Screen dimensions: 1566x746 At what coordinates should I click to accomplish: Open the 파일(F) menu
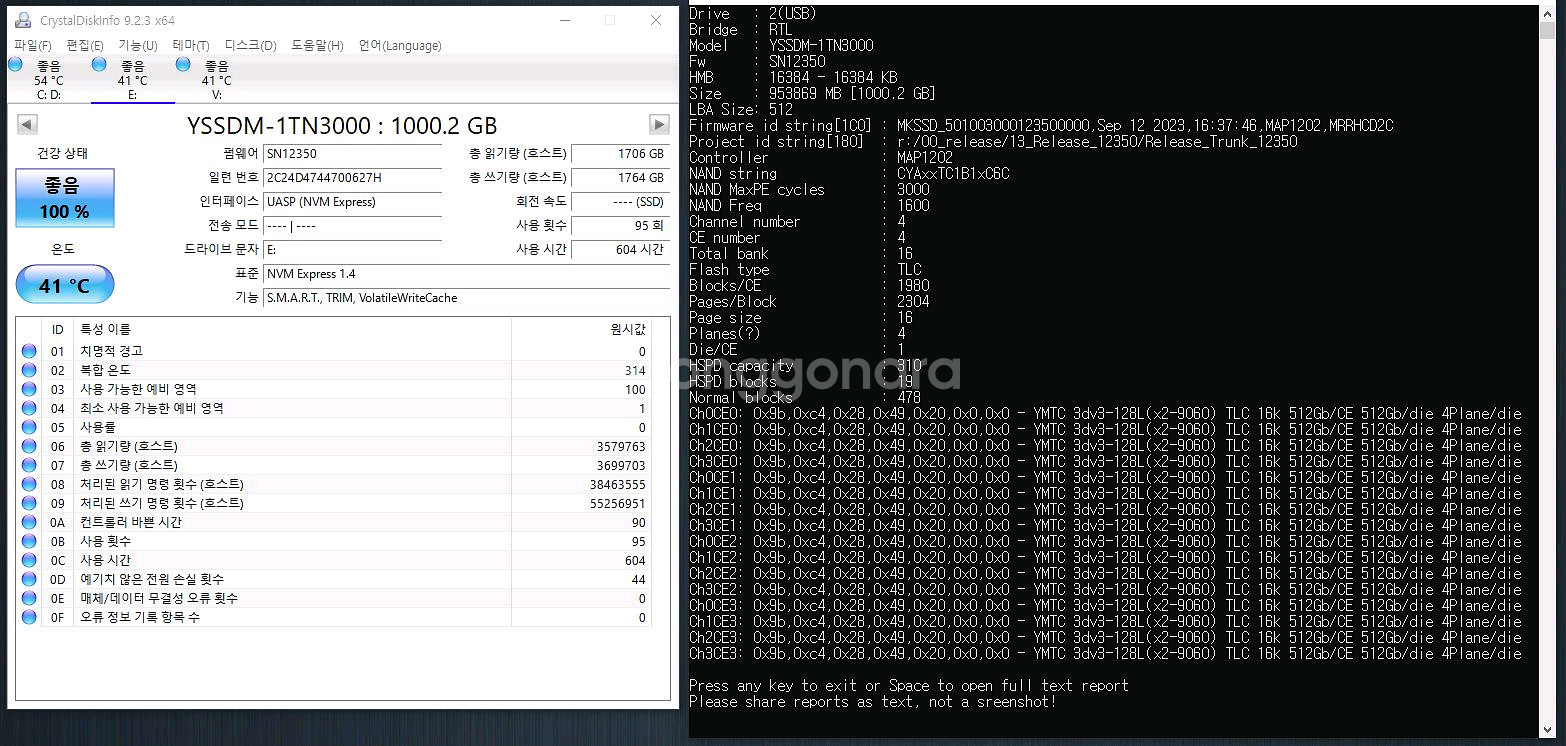(x=33, y=45)
